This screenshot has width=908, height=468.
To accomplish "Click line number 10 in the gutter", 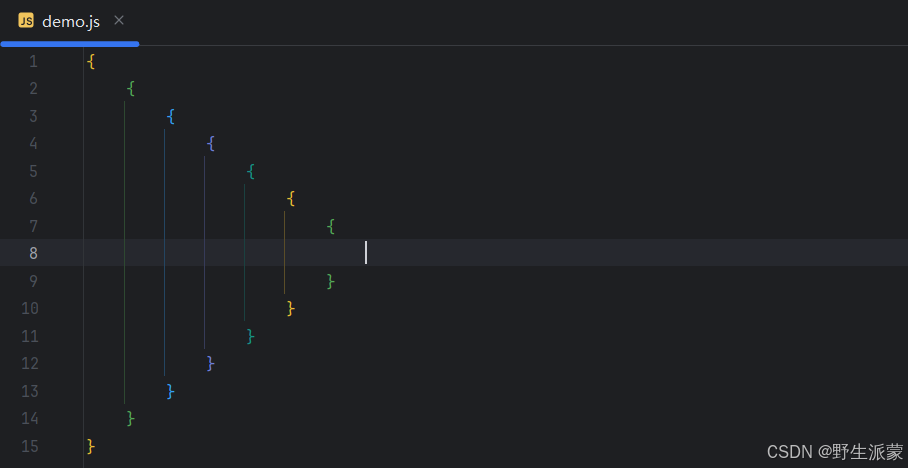I will [x=30, y=308].
